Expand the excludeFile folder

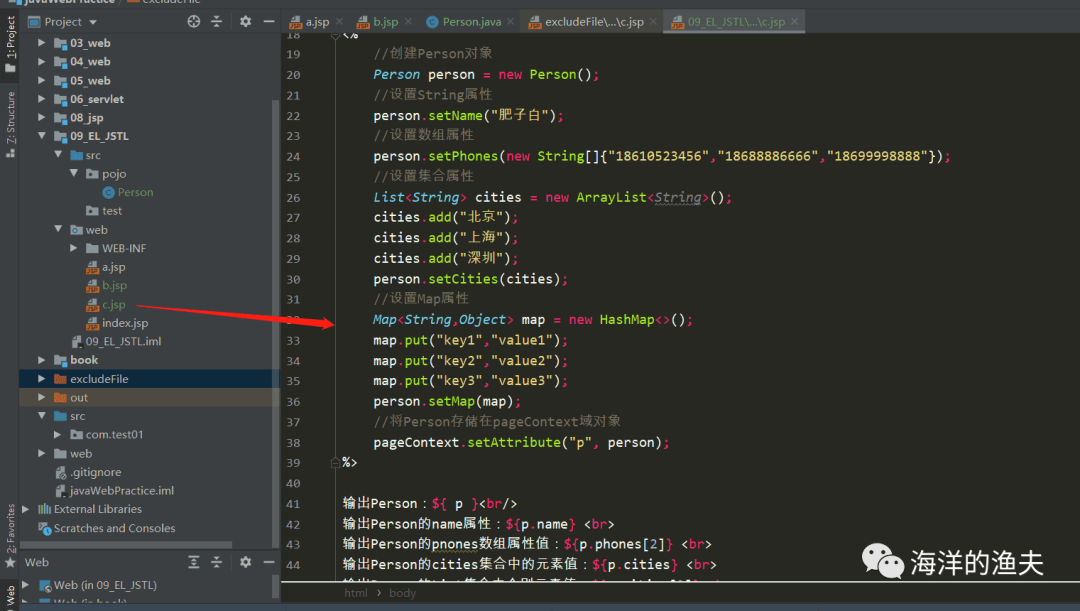[41, 379]
